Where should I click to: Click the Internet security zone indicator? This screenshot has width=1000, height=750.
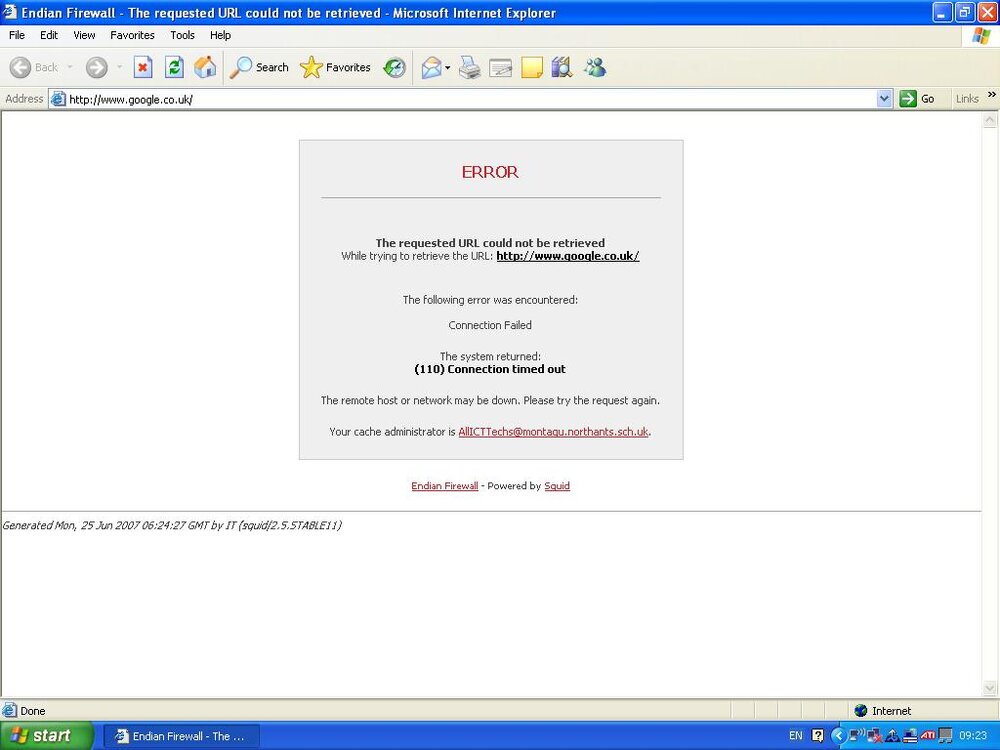click(x=883, y=710)
